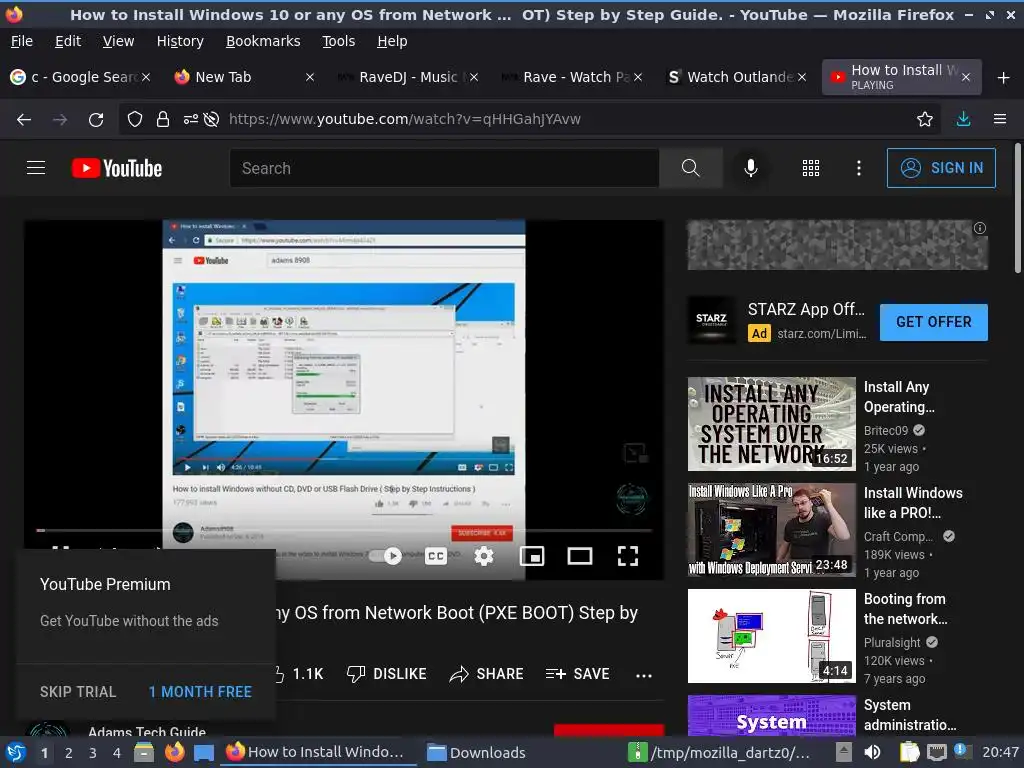Open the tracking protection shield icon
1024x768 pixels.
point(135,119)
